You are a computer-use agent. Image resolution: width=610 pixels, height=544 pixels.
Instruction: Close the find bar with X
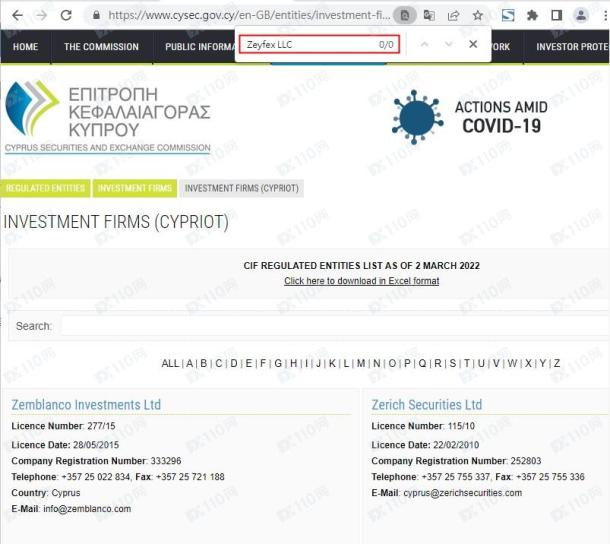pos(473,44)
